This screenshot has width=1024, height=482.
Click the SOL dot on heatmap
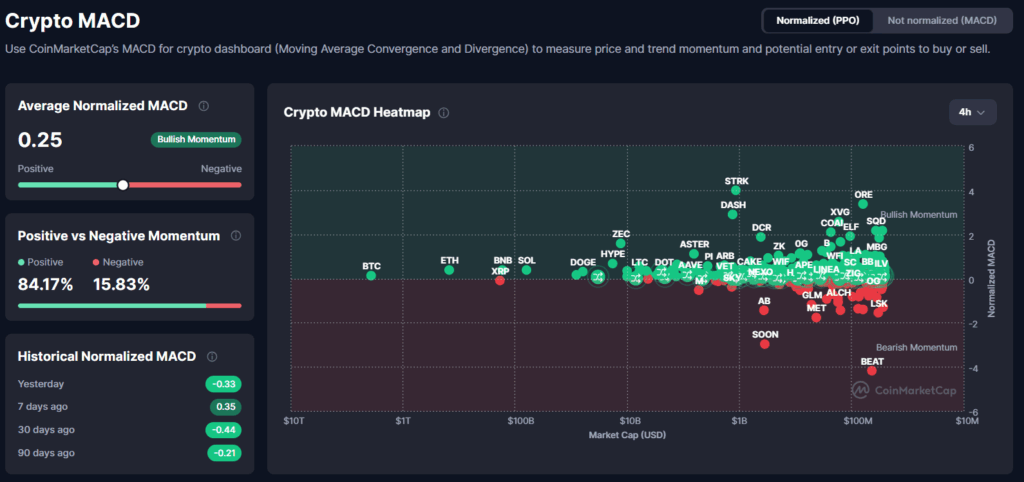(x=526, y=270)
